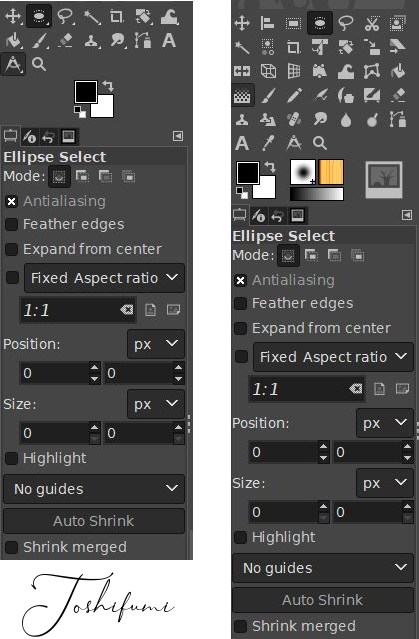Click the orange wood pattern swatch
This screenshot has width=419, height=639.
331,172
